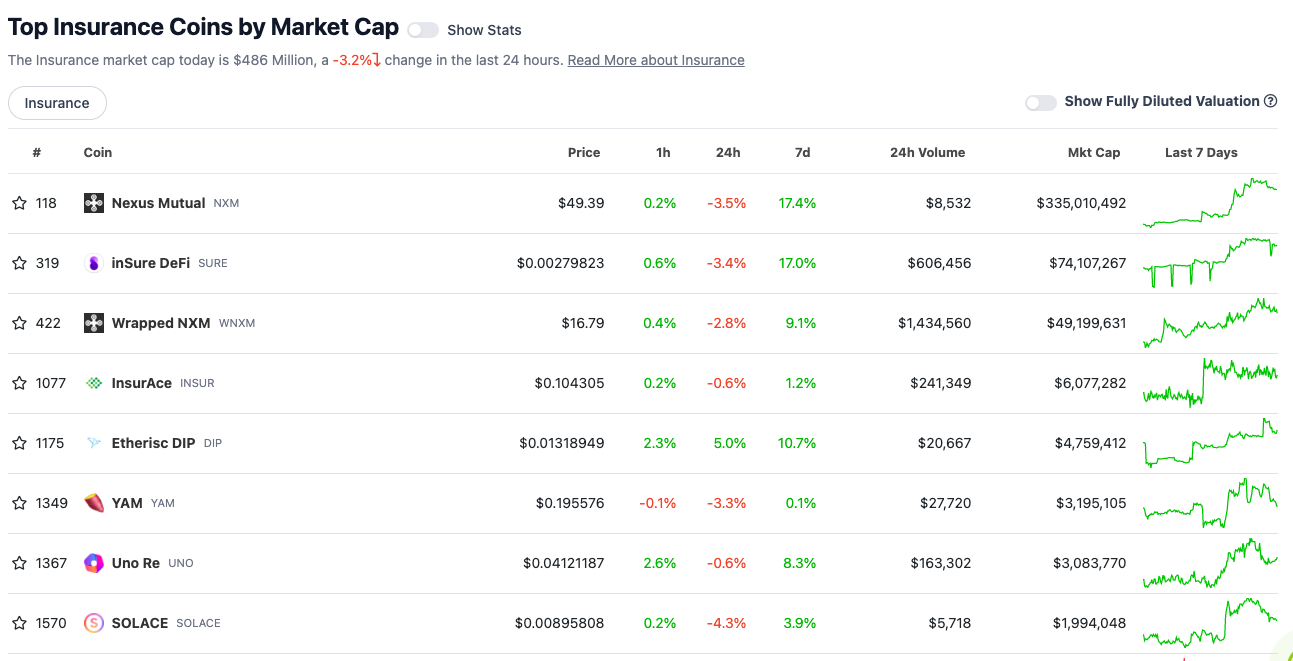Click the InsurAce coin logo

pos(94,383)
